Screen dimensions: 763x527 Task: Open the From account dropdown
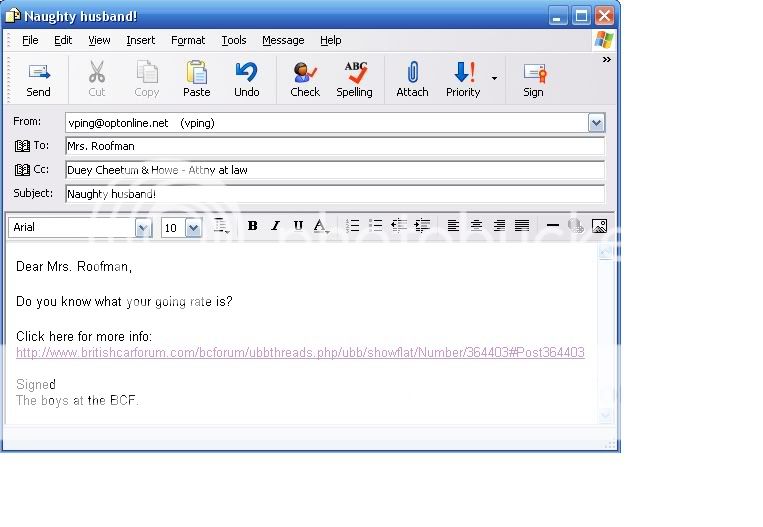pos(596,123)
